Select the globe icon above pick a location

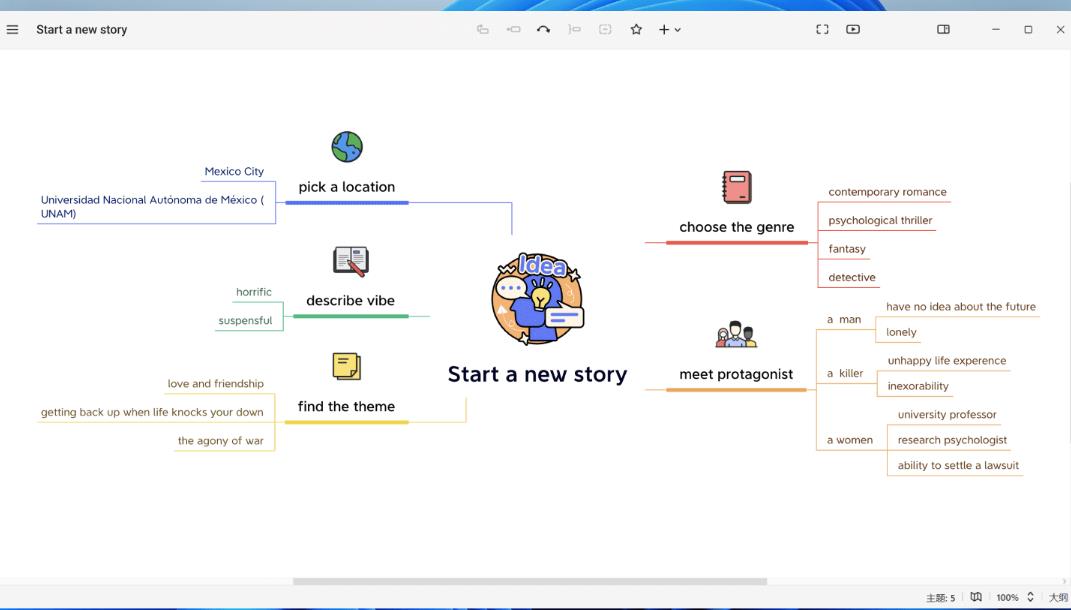347,147
